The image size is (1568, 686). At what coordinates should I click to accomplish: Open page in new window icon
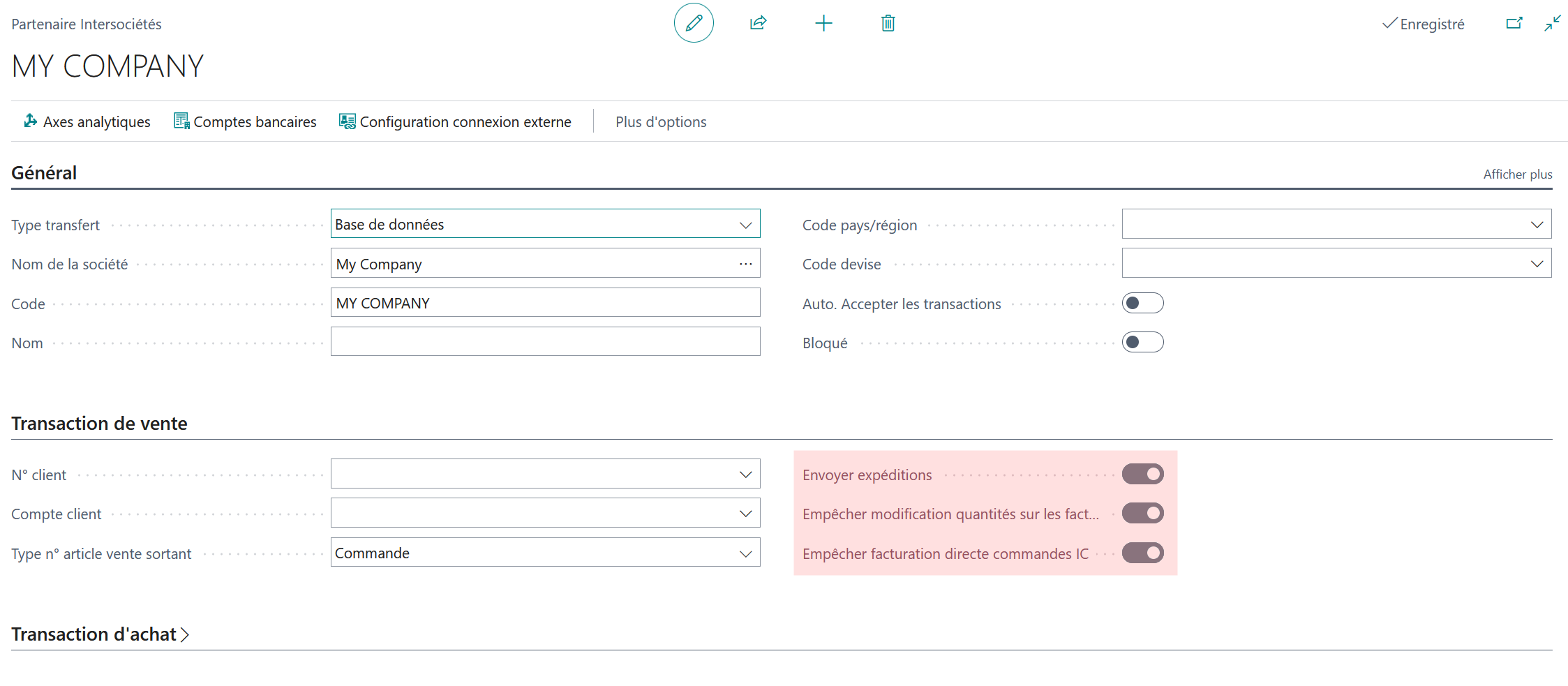[1514, 24]
